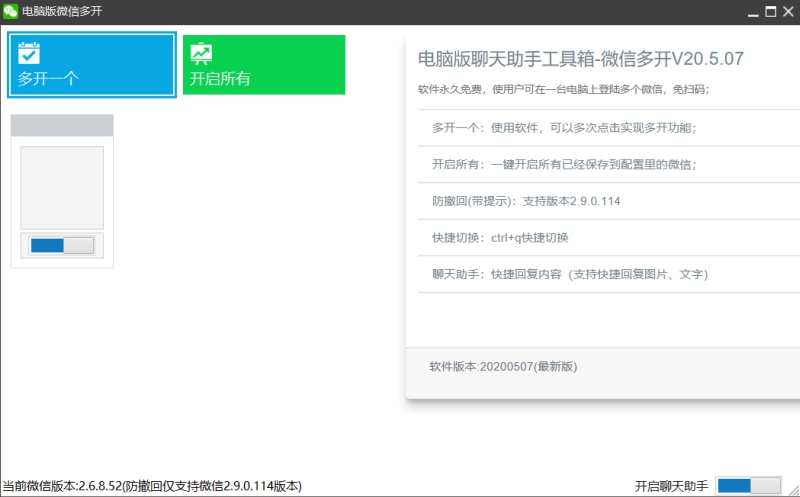Click the calendar-check icon on 多开一个 tile

(30, 53)
